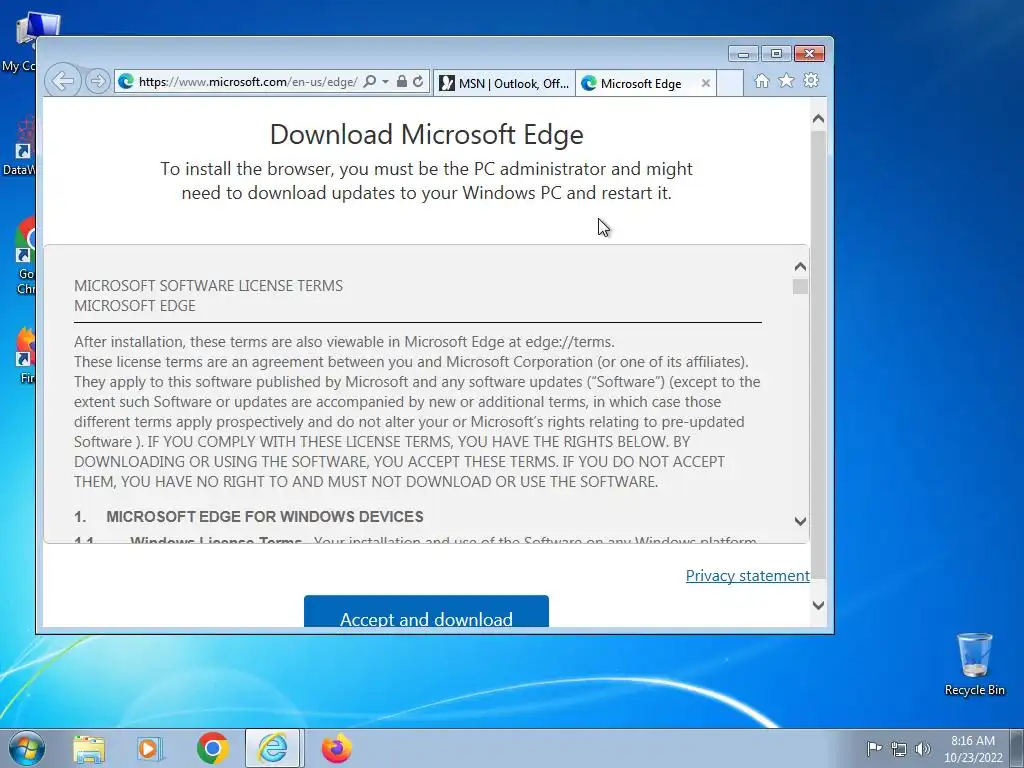
Task: Click the main page scrollbar thumb
Action: (x=818, y=356)
